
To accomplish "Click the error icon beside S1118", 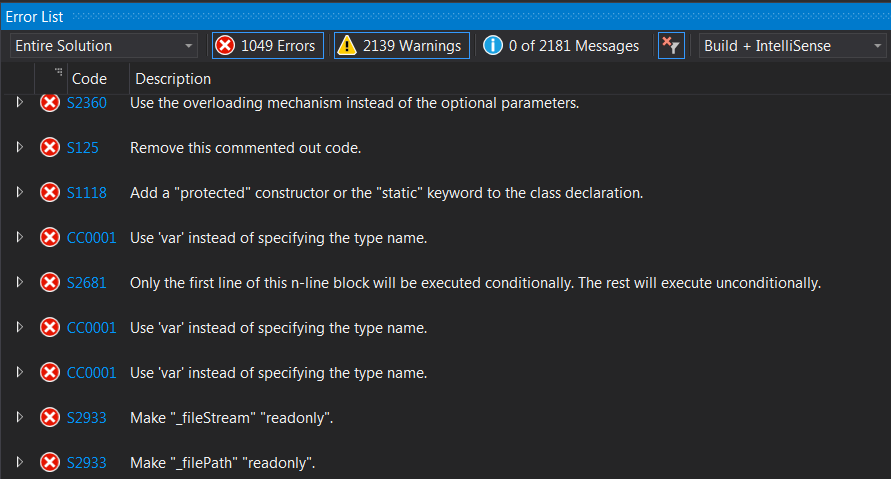I will point(49,193).
